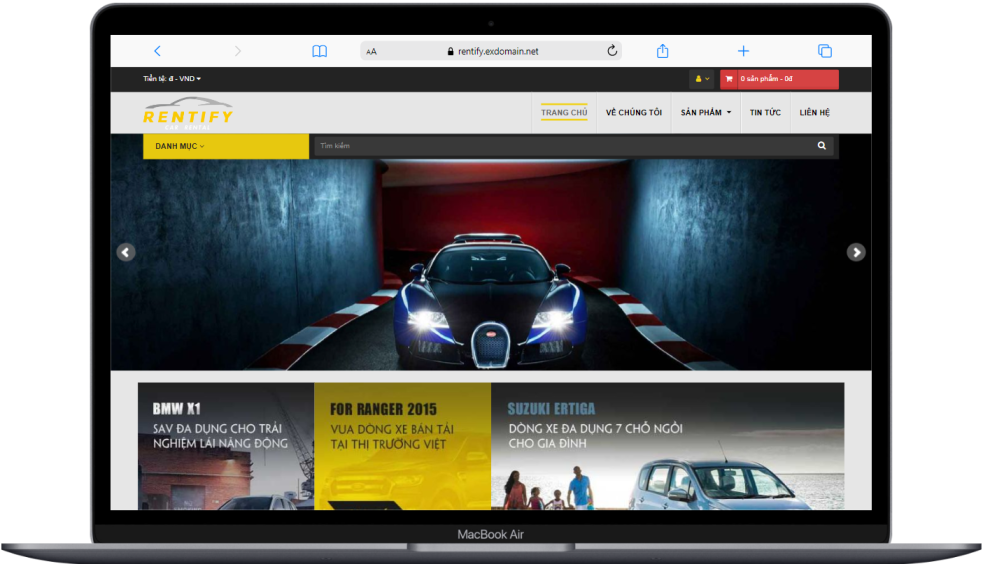This screenshot has width=983, height=564.
Task: Tap the AA reader text button
Action: tap(372, 51)
